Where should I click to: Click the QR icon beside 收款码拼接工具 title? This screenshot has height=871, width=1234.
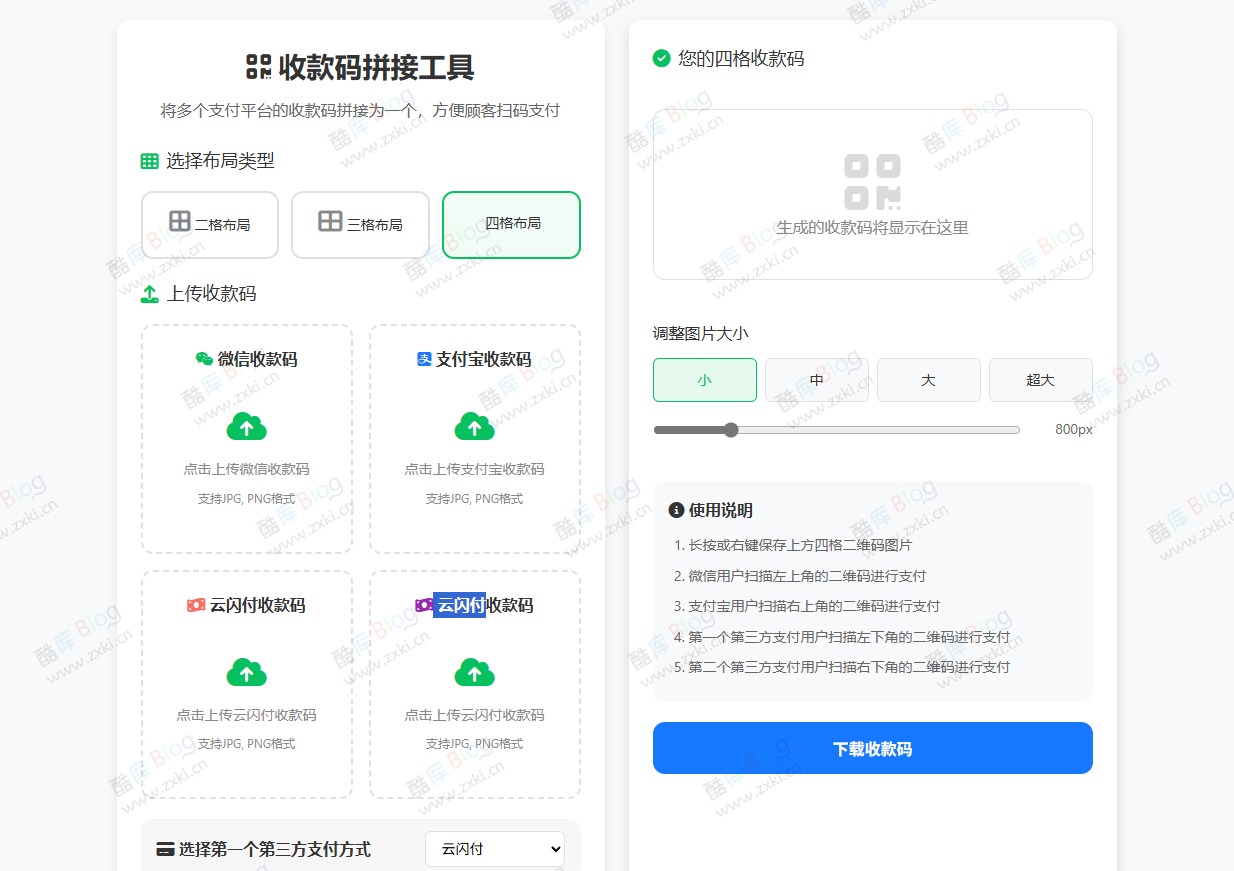coord(259,67)
